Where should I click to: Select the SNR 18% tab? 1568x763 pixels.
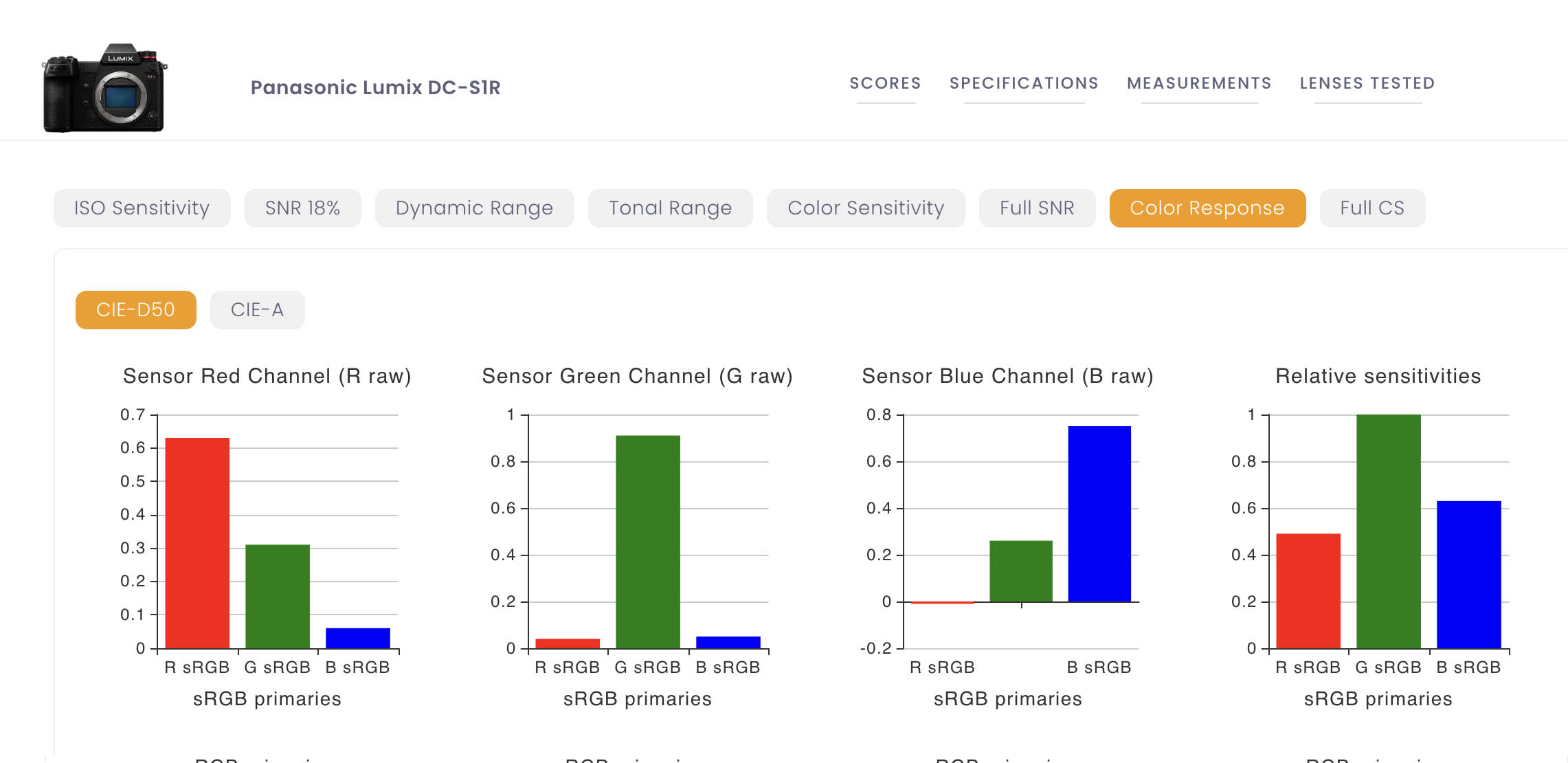coord(302,208)
